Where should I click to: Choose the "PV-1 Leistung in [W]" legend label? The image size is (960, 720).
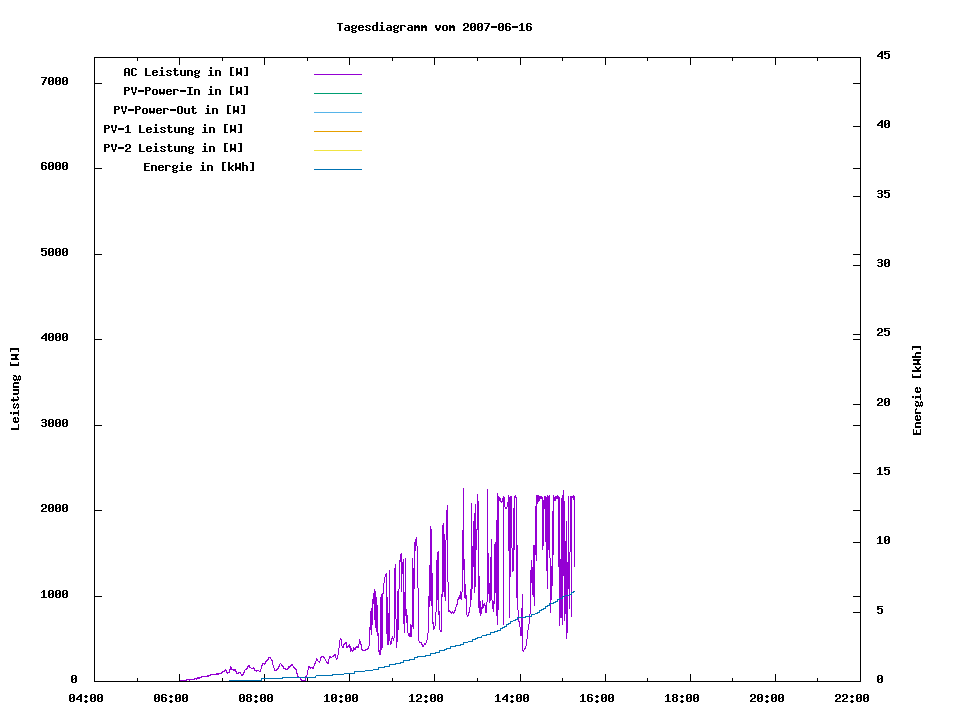coord(173,129)
